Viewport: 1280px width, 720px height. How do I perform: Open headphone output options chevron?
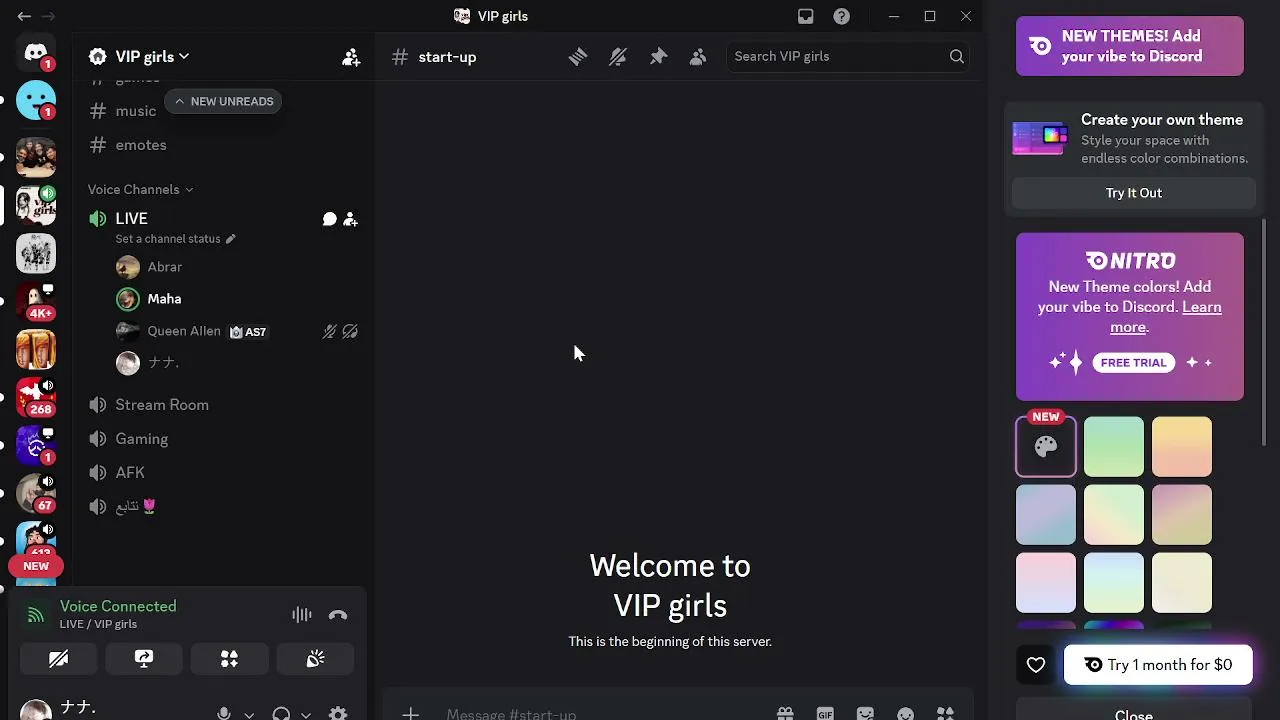tap(306, 714)
